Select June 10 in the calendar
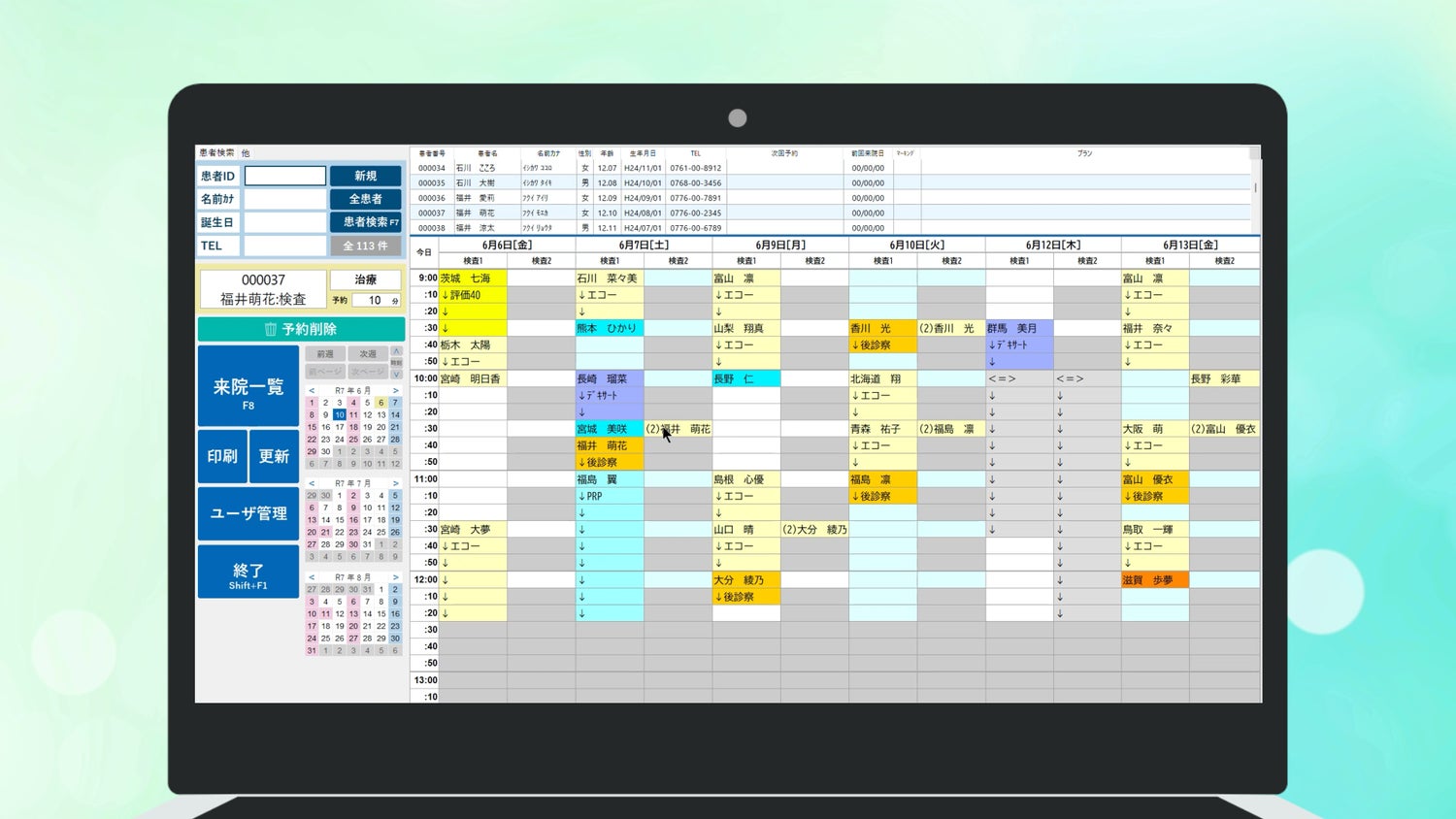1456x819 pixels. (340, 414)
